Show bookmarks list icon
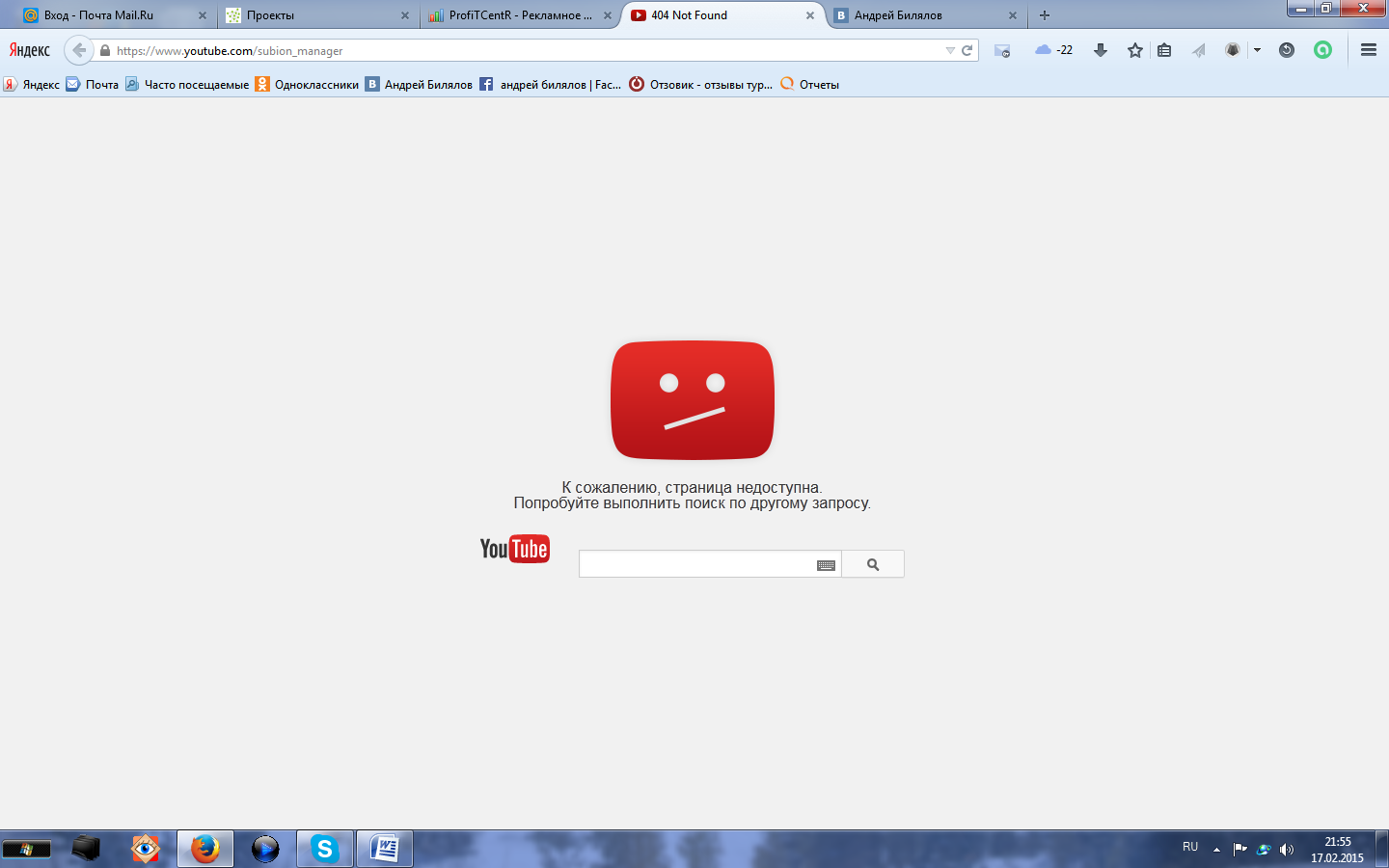This screenshot has width=1389, height=868. click(1164, 50)
